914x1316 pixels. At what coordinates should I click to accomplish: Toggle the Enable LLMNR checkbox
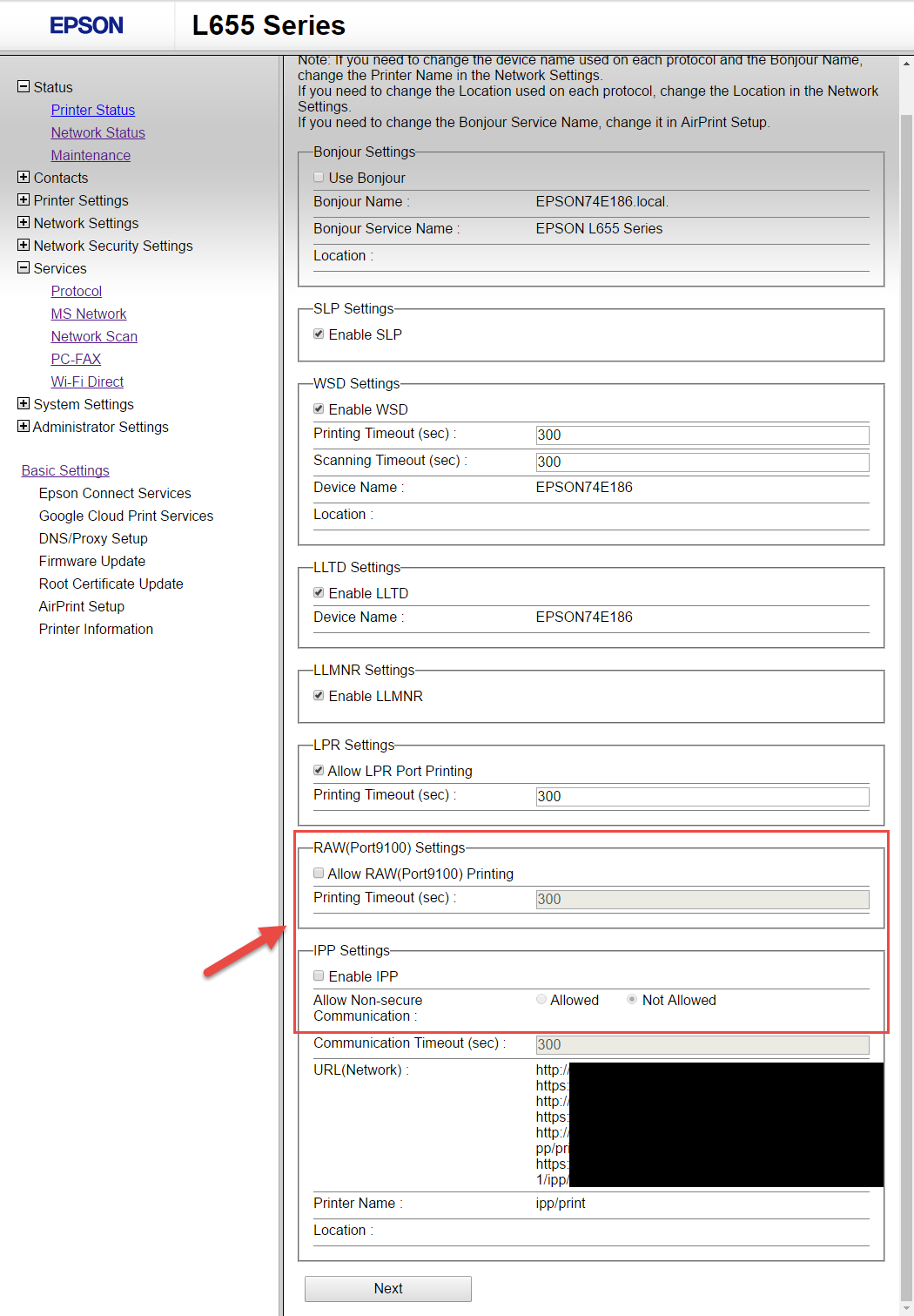coord(319,695)
